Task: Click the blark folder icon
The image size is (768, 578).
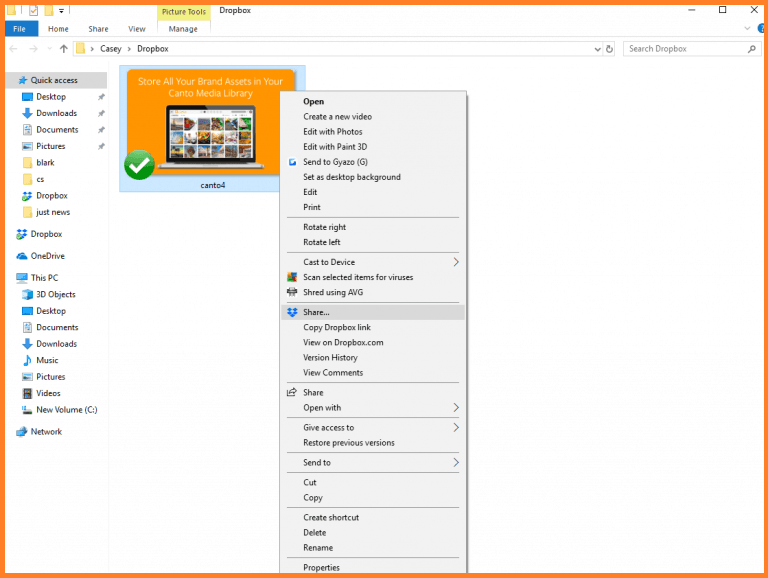Action: coord(28,163)
